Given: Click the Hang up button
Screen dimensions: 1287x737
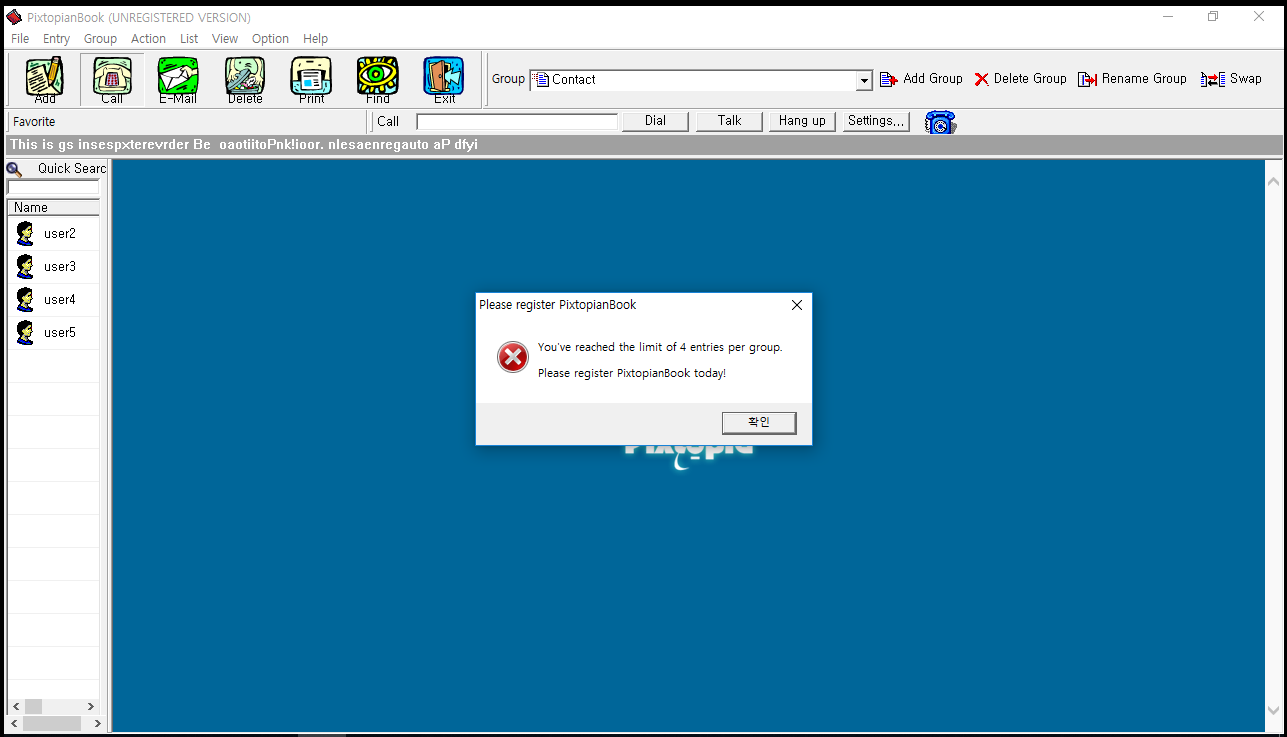Looking at the screenshot, I should (x=802, y=121).
